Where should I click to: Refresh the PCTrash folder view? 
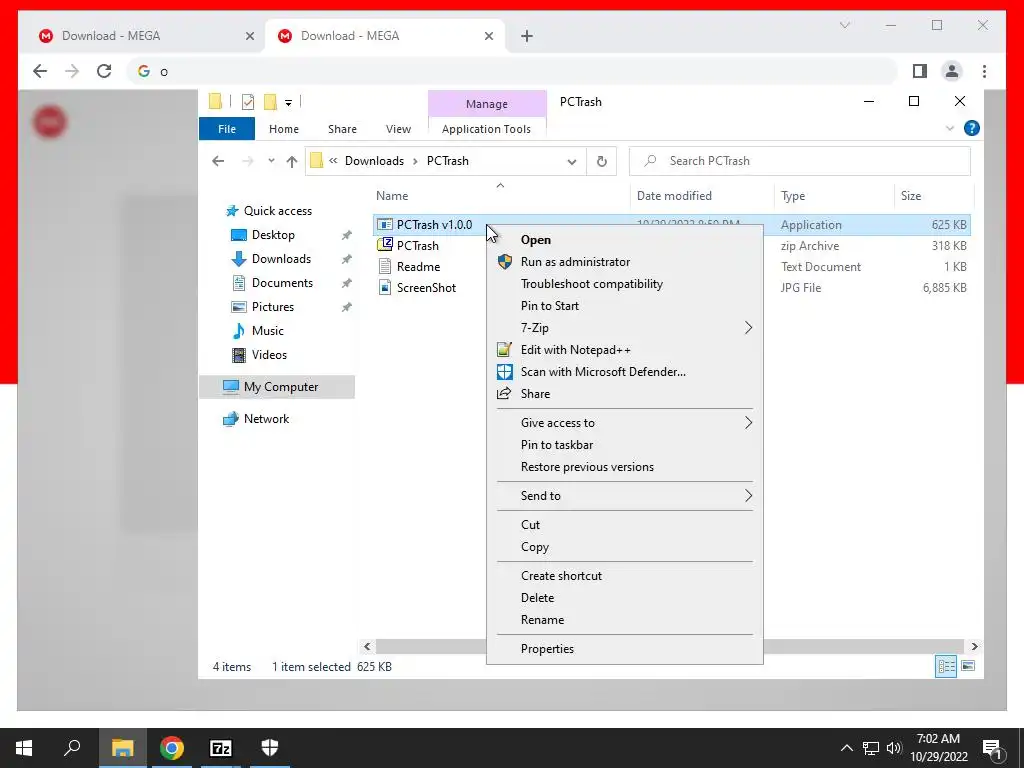point(601,161)
